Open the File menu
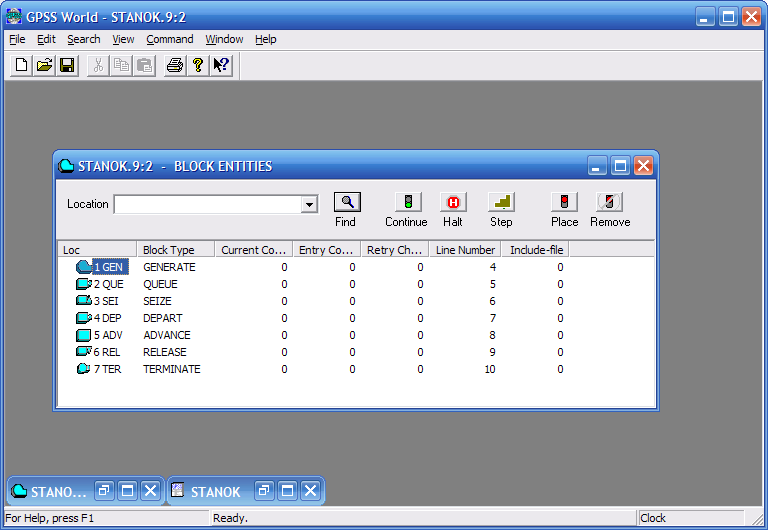 [x=17, y=39]
